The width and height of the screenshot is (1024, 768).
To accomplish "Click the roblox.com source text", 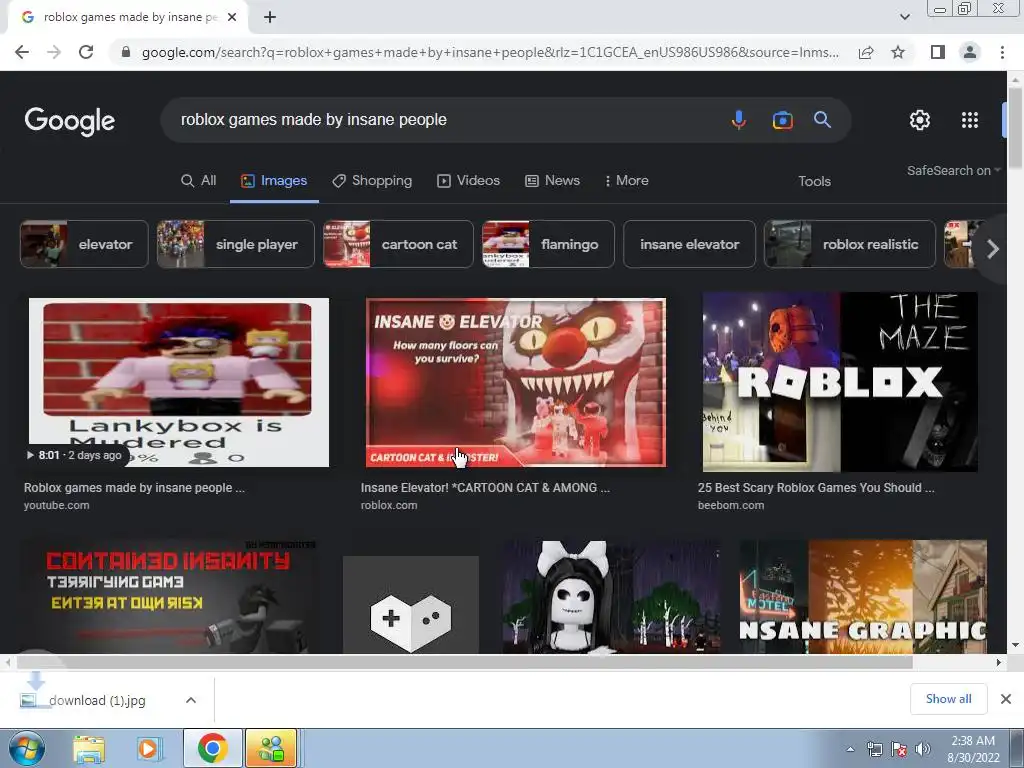I will (x=389, y=505).
